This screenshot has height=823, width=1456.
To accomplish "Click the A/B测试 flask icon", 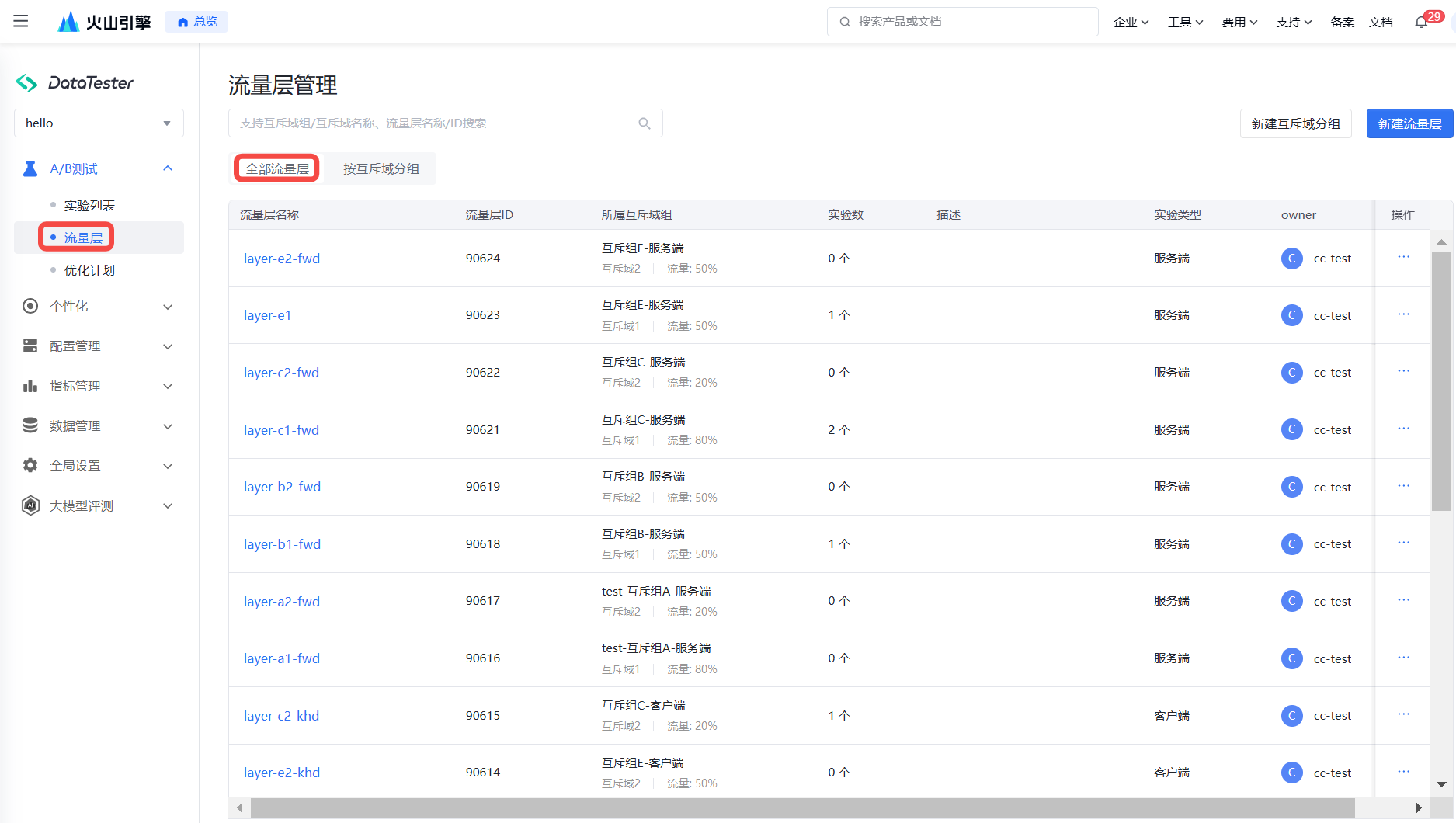I will 30,168.
